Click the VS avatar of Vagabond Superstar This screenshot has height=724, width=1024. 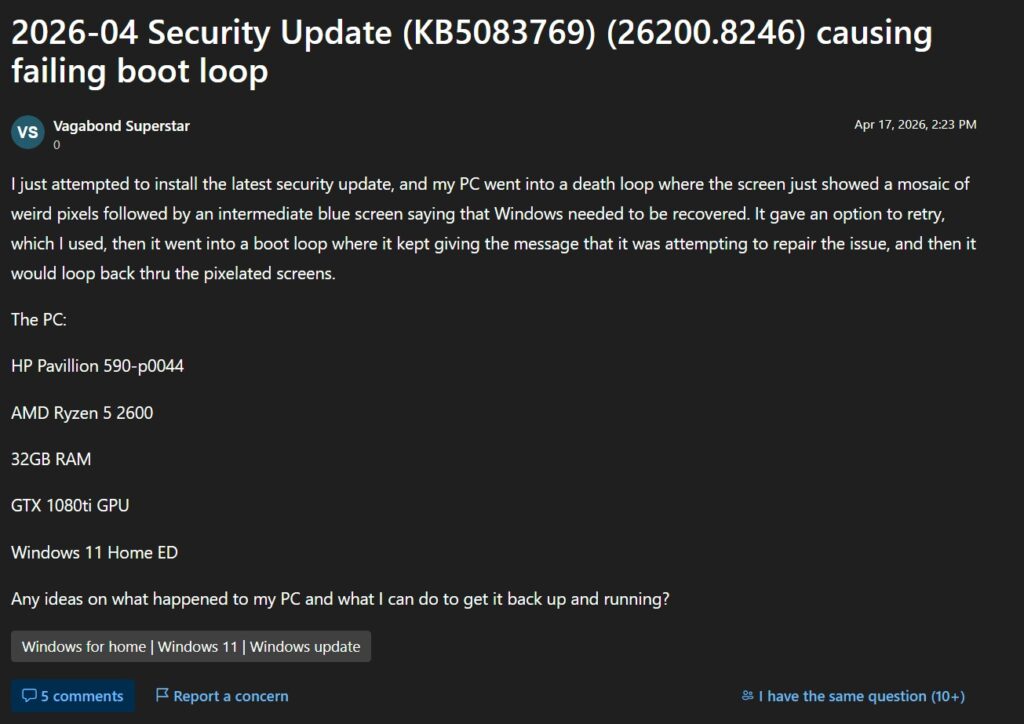pos(28,132)
